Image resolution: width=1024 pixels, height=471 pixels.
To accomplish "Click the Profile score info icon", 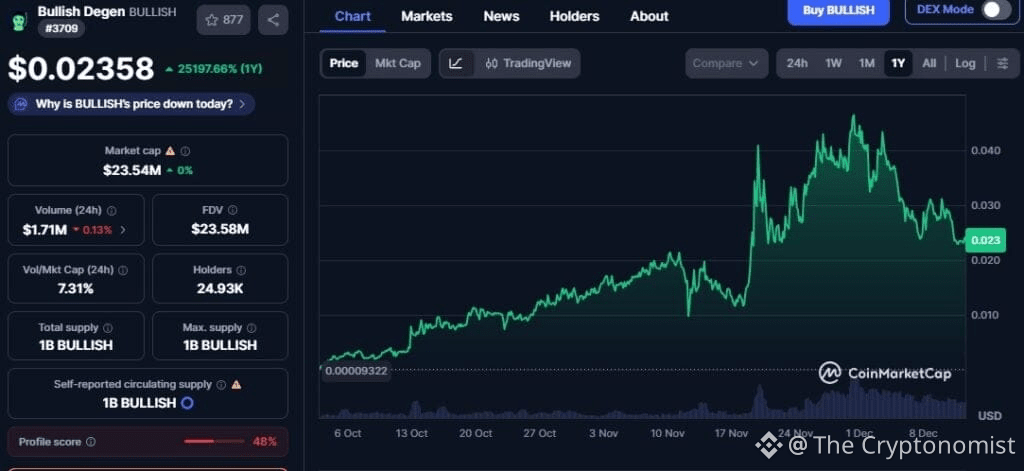I will (x=91, y=442).
